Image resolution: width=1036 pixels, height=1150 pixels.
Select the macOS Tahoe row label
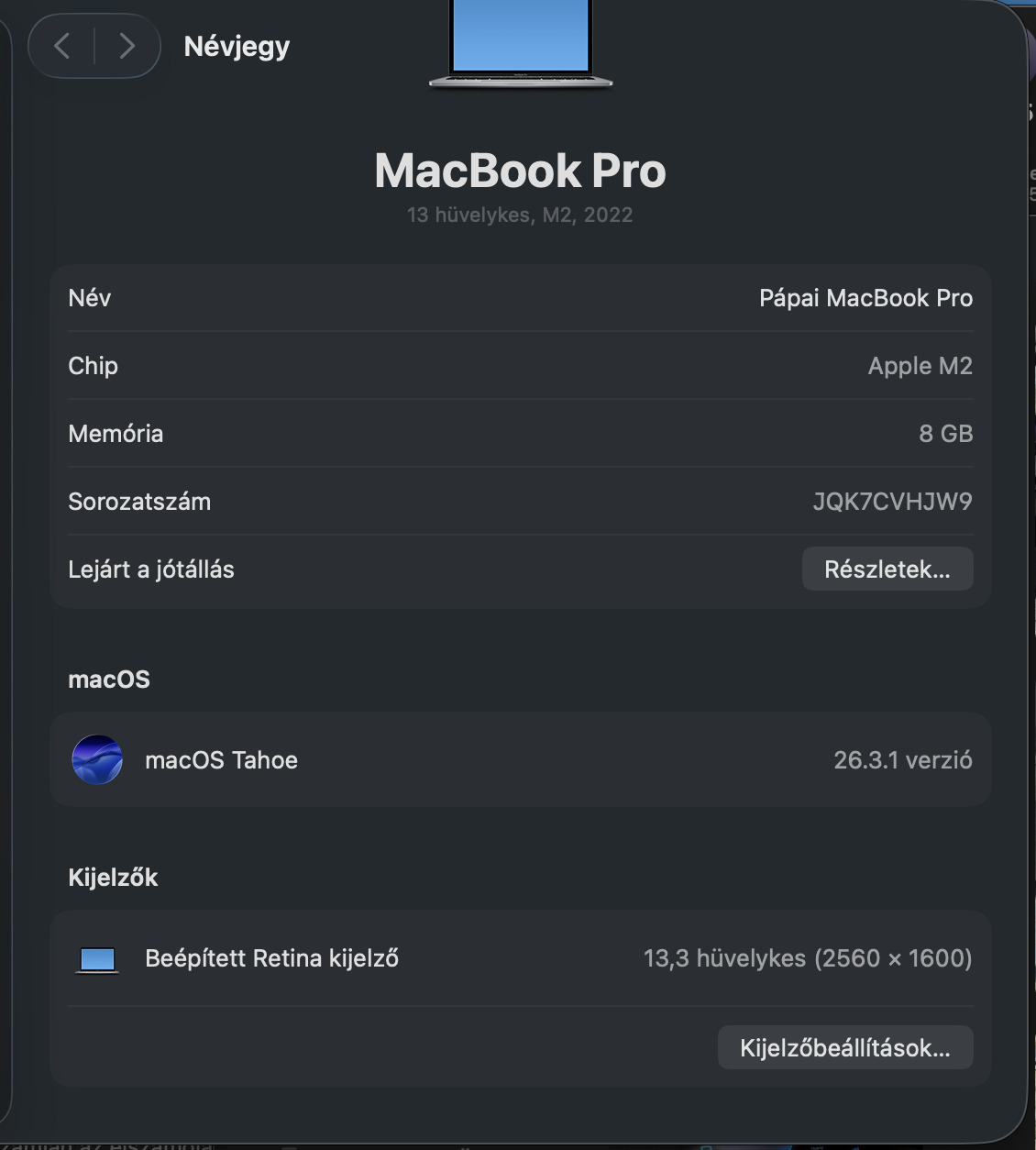[221, 760]
